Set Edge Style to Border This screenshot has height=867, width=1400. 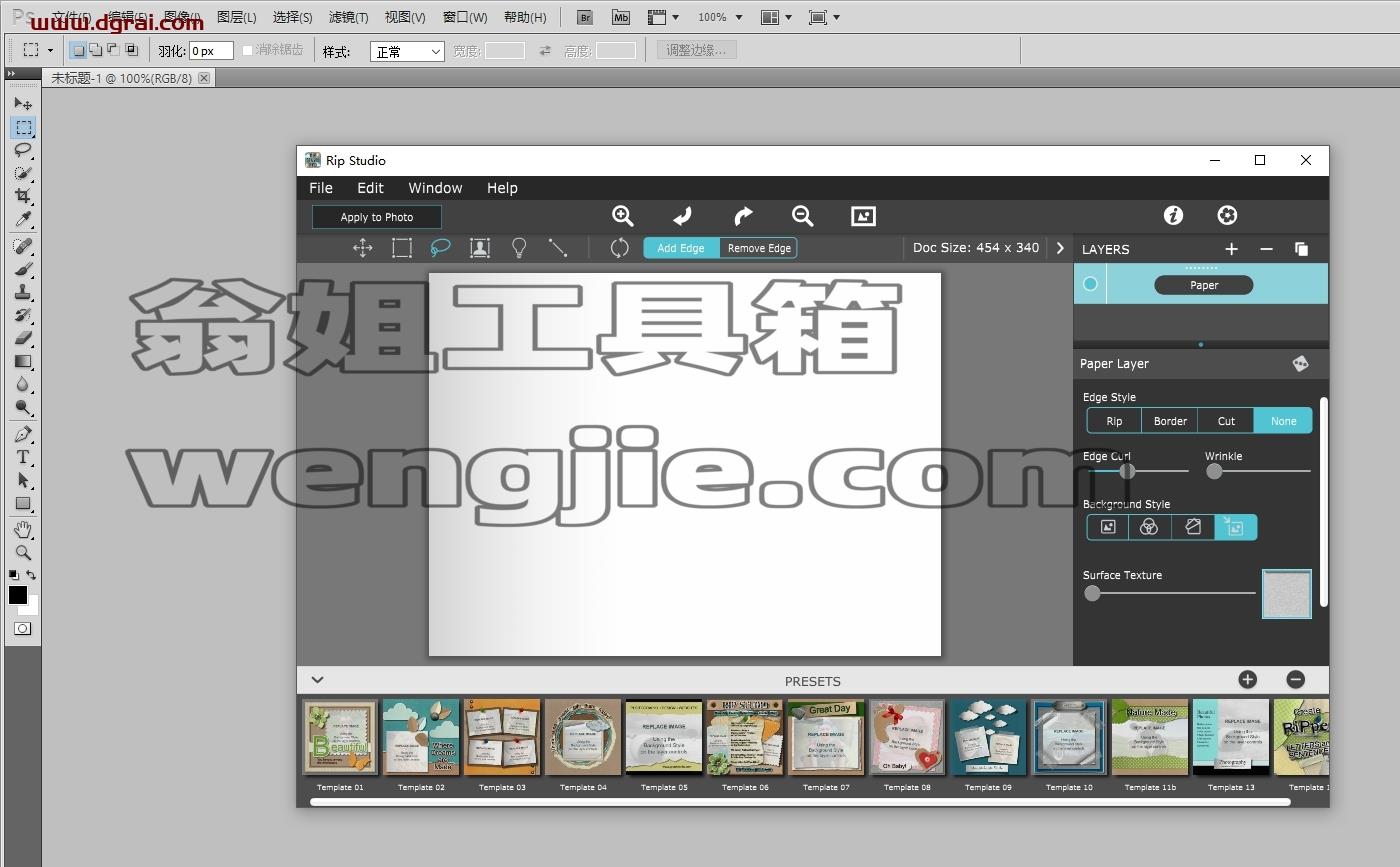click(1170, 421)
